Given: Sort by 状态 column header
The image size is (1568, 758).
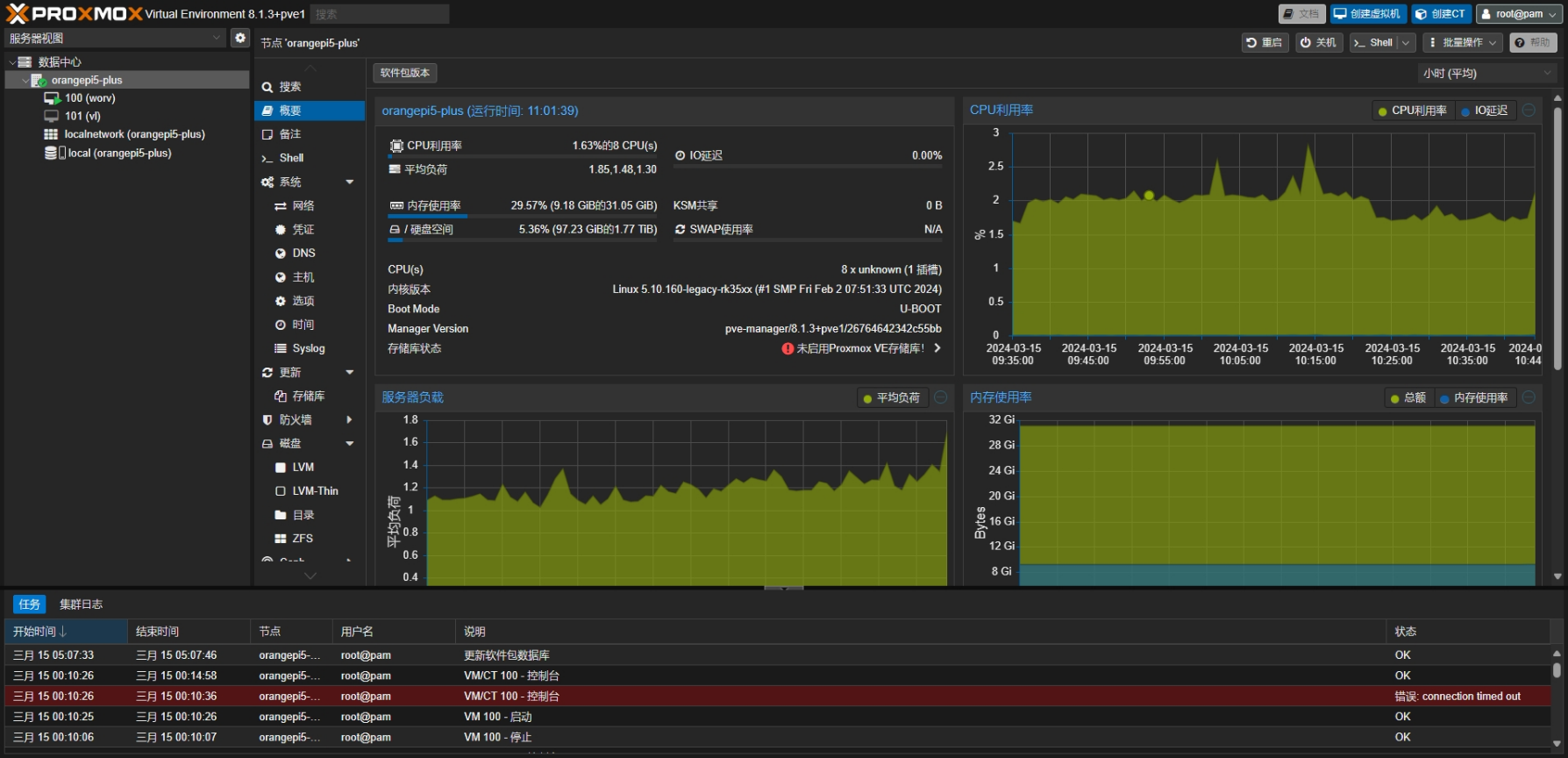Looking at the screenshot, I should [x=1469, y=632].
